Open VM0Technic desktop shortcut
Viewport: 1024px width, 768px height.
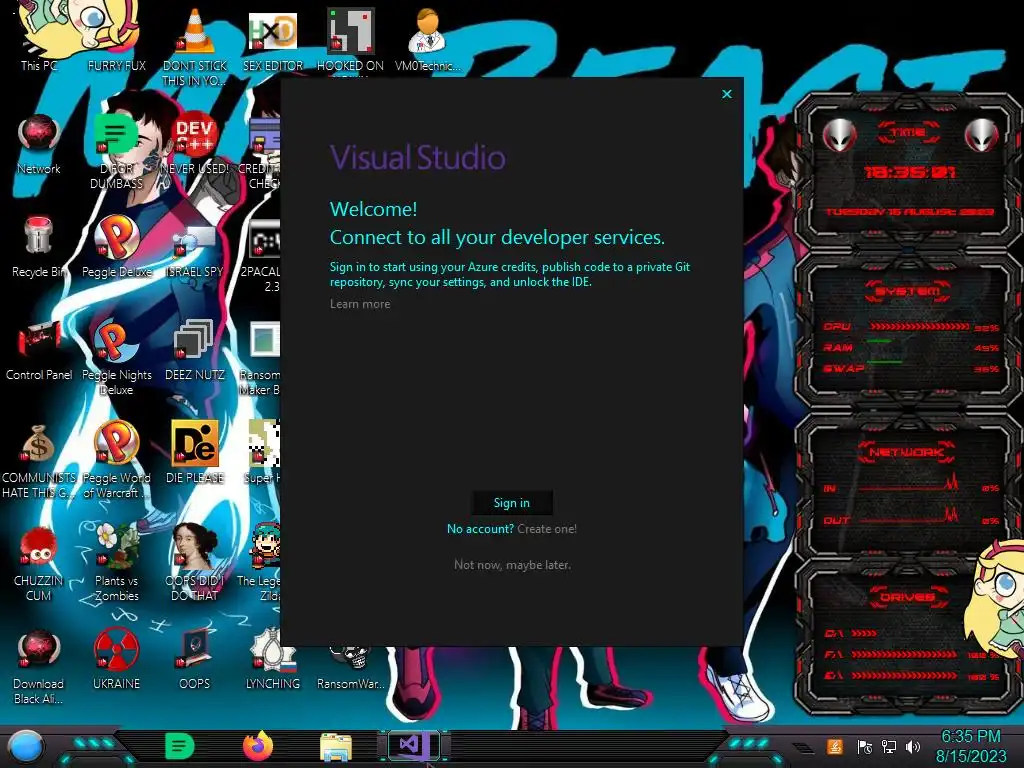(428, 40)
